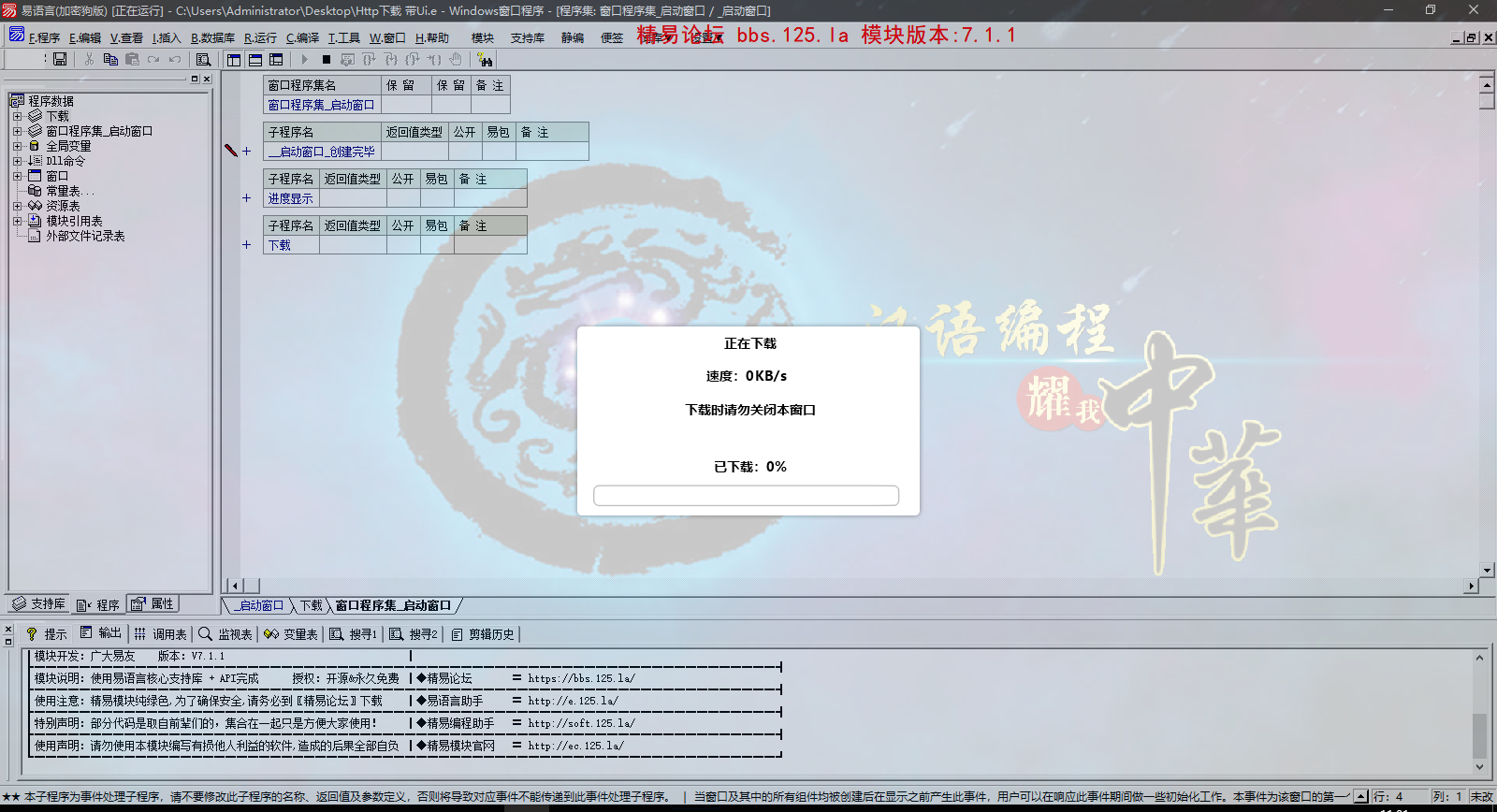The image size is (1497, 812).
Task: Click the Paste clipboard toolbar icon
Action: click(132, 59)
